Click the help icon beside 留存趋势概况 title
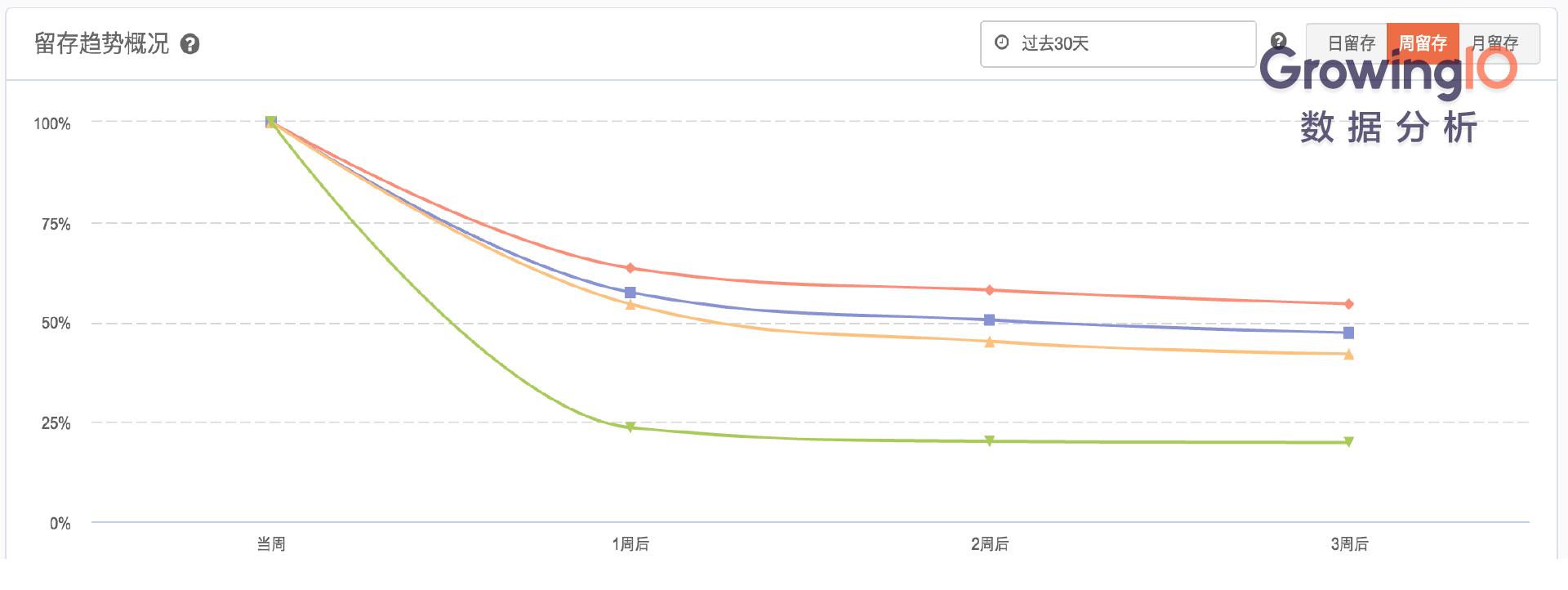This screenshot has width=1568, height=590. click(x=189, y=44)
